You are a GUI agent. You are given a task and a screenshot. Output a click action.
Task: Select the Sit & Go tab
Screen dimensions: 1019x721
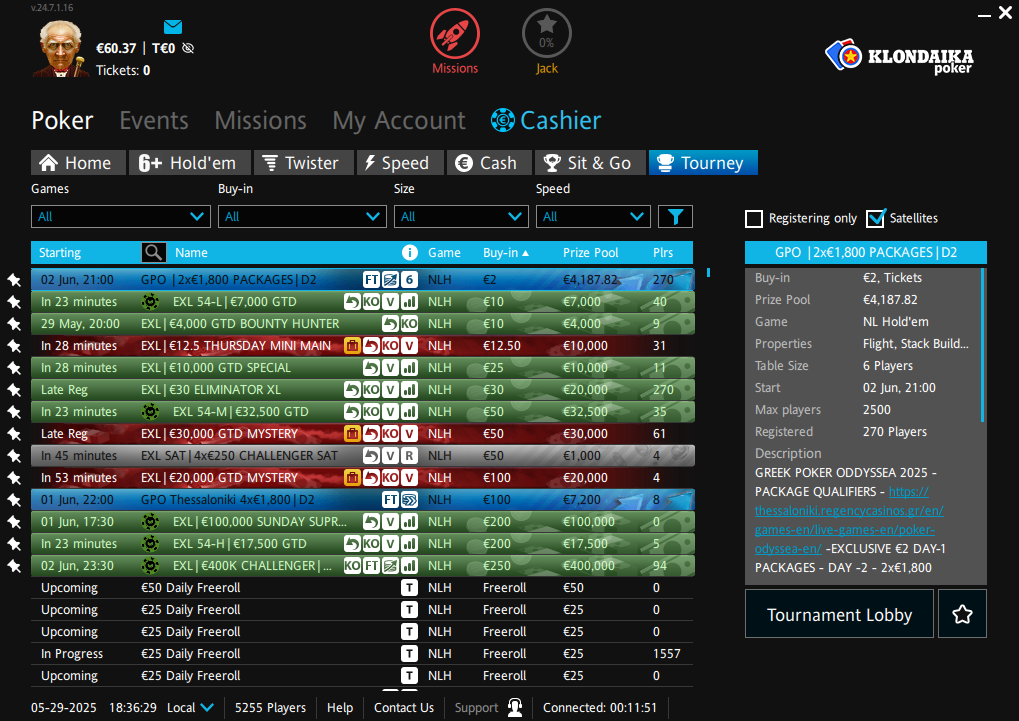(x=590, y=163)
